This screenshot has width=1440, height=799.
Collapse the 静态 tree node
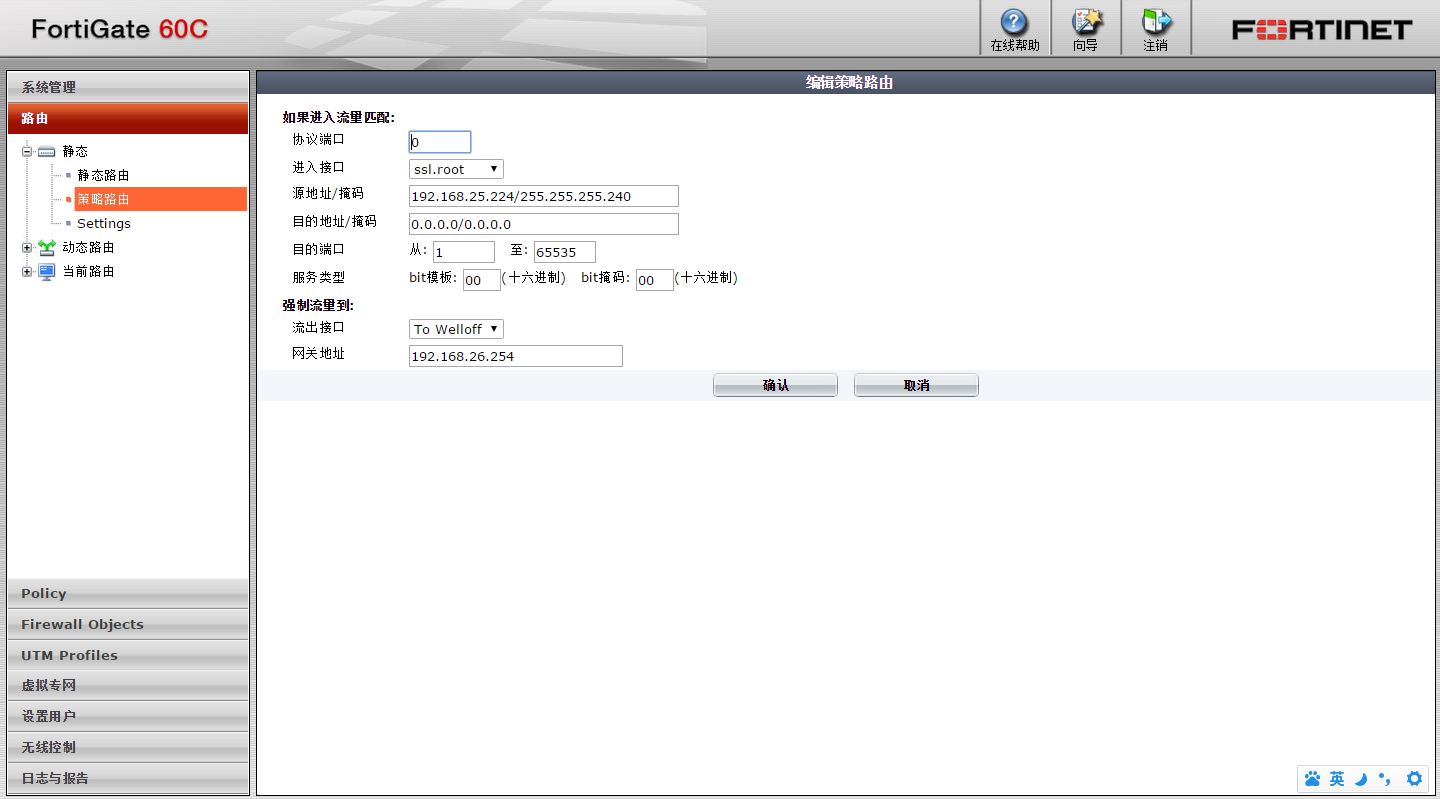pos(27,151)
